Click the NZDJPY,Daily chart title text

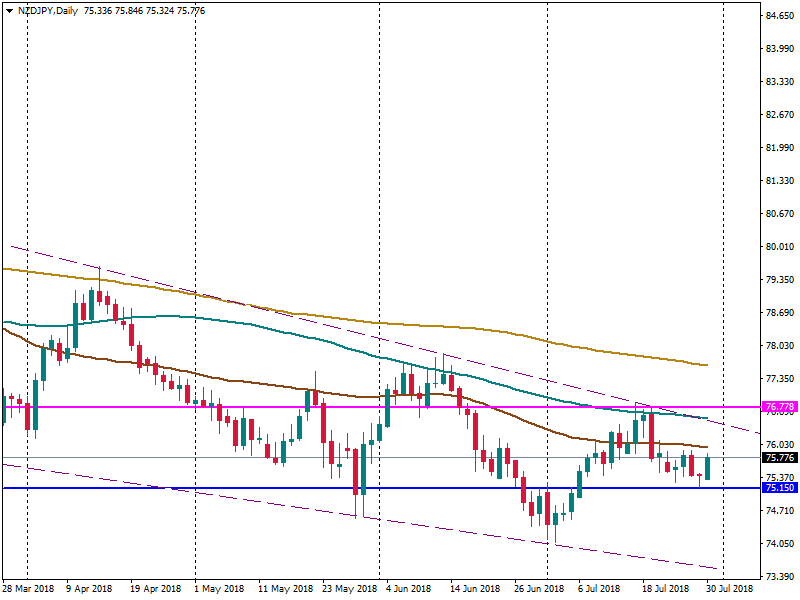pos(48,9)
